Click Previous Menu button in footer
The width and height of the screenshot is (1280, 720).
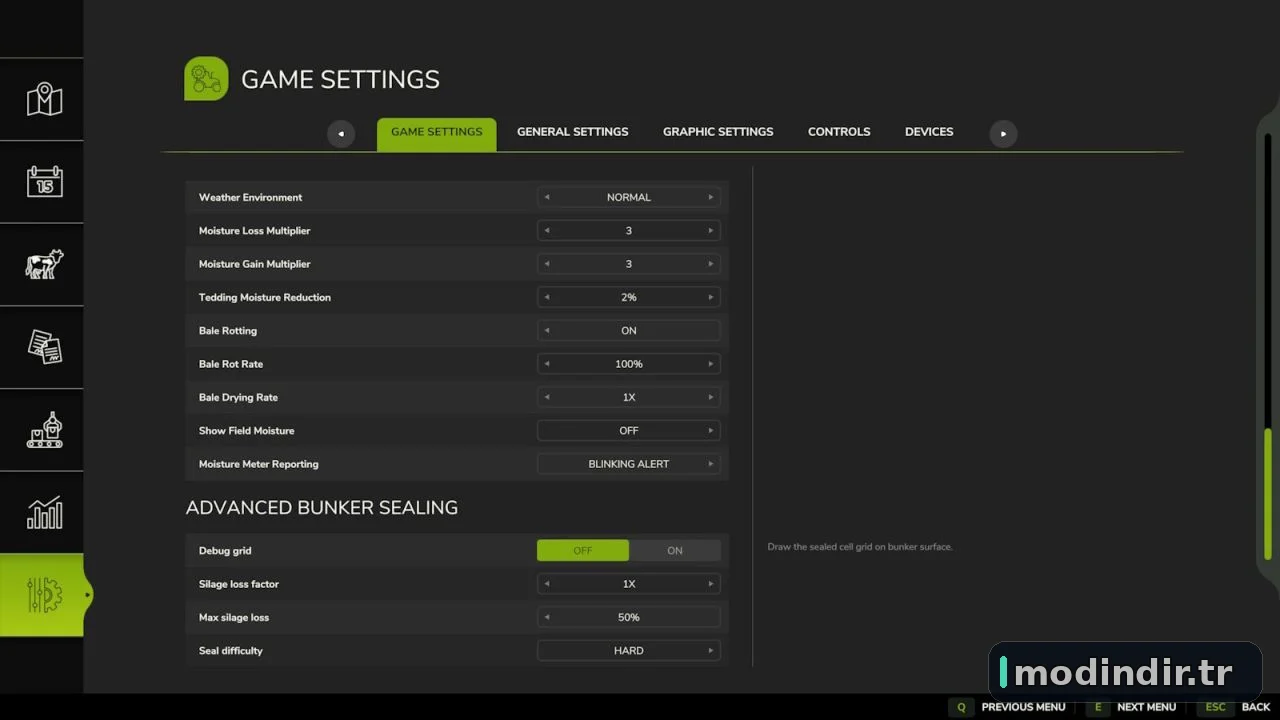(1023, 707)
